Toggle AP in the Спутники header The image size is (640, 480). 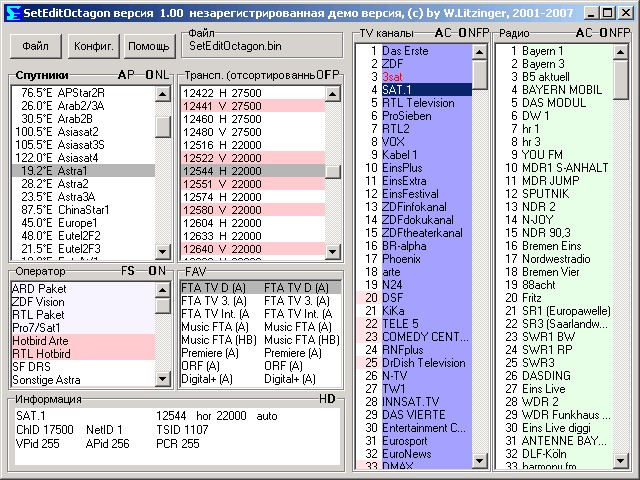(125, 76)
